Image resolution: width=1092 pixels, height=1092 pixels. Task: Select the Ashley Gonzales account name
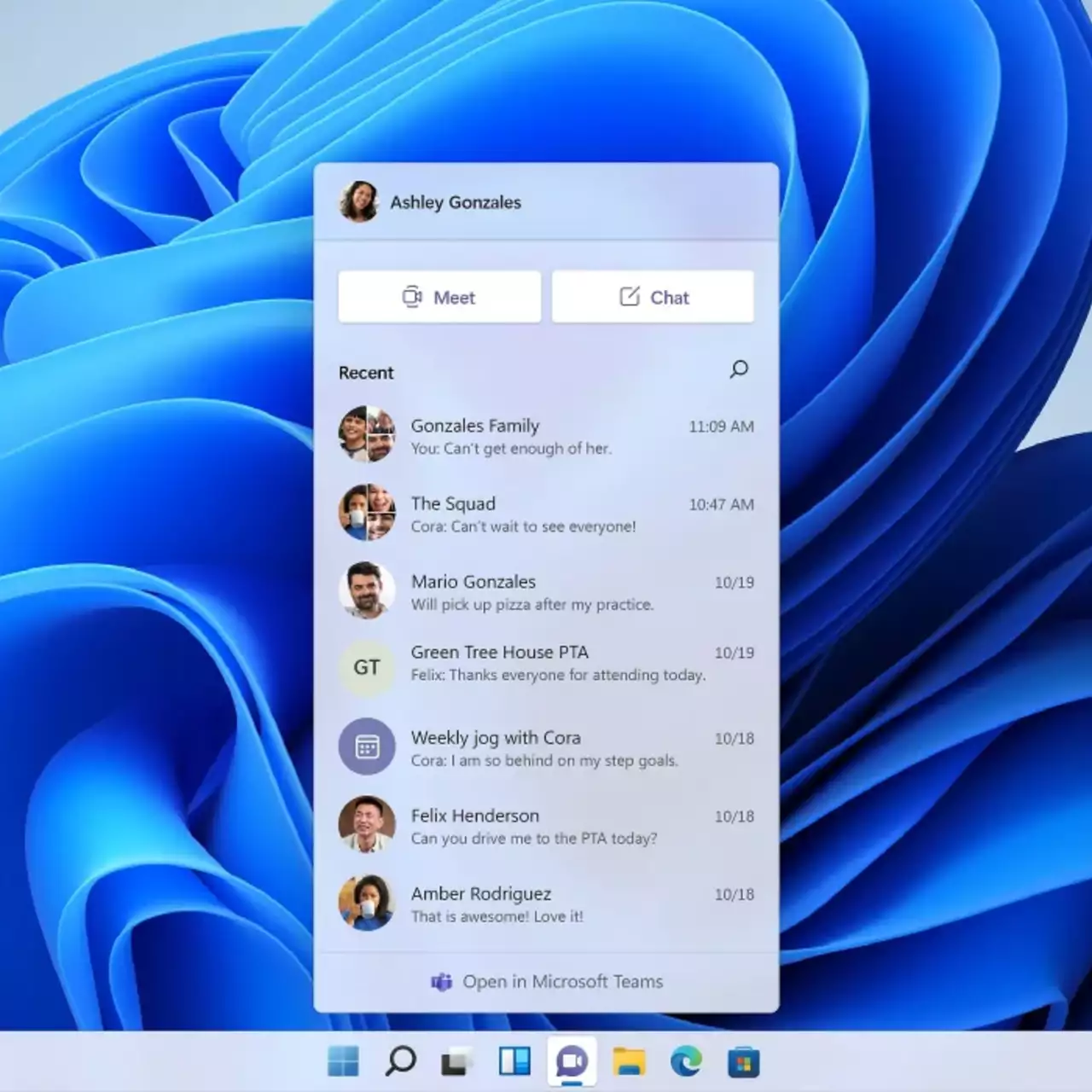[456, 202]
